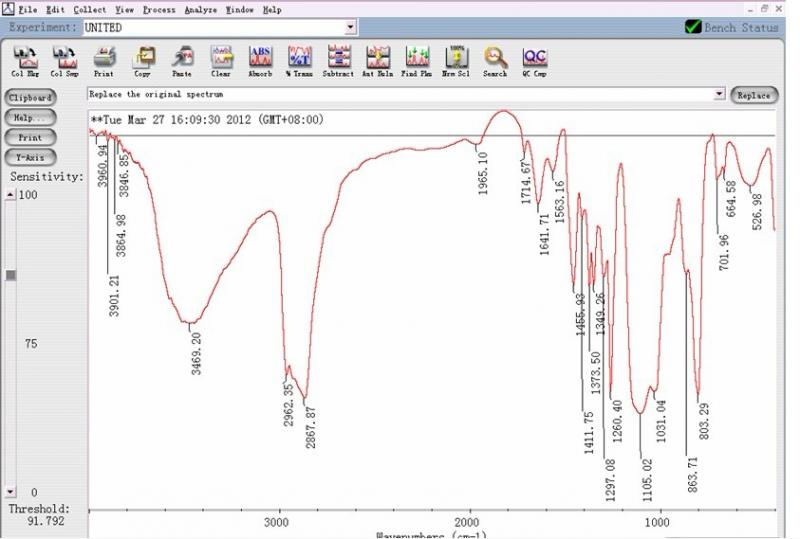This screenshot has height=539, width=800.
Task: Open the View menu
Action: tap(124, 10)
